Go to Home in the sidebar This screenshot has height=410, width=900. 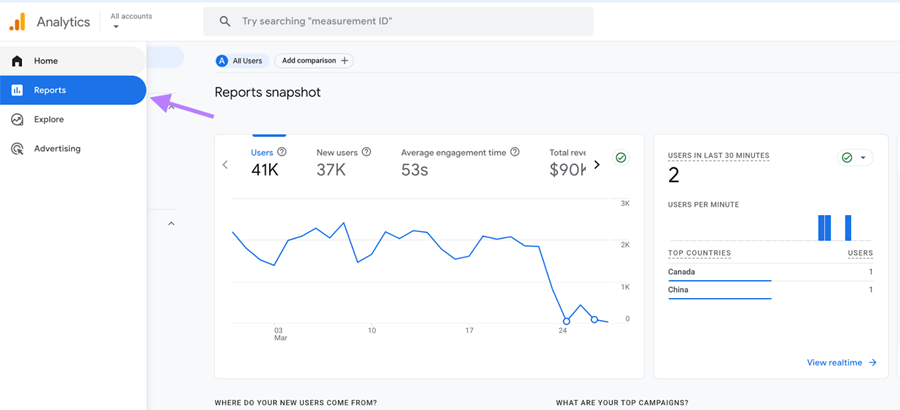72,61
